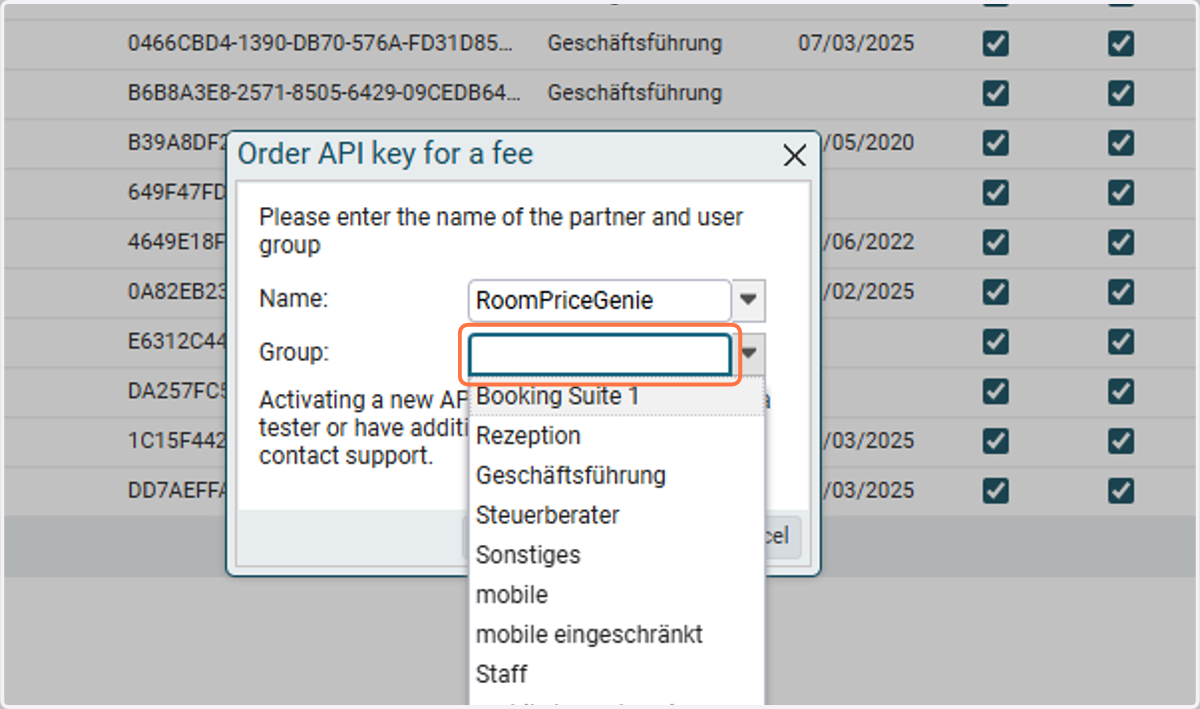Choose Staff from the group list
This screenshot has height=709, width=1200.
(617, 674)
